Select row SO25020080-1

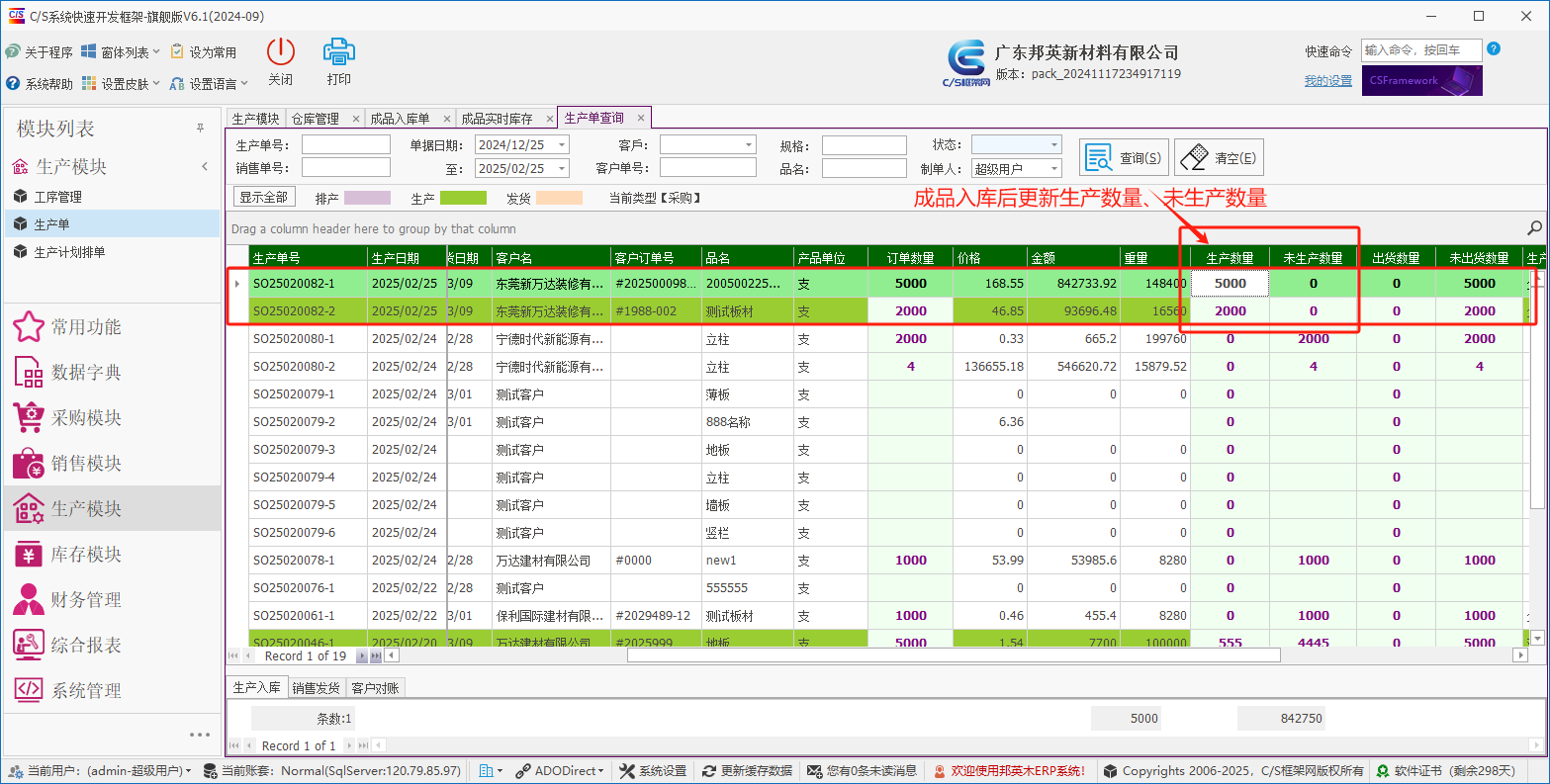[879, 338]
